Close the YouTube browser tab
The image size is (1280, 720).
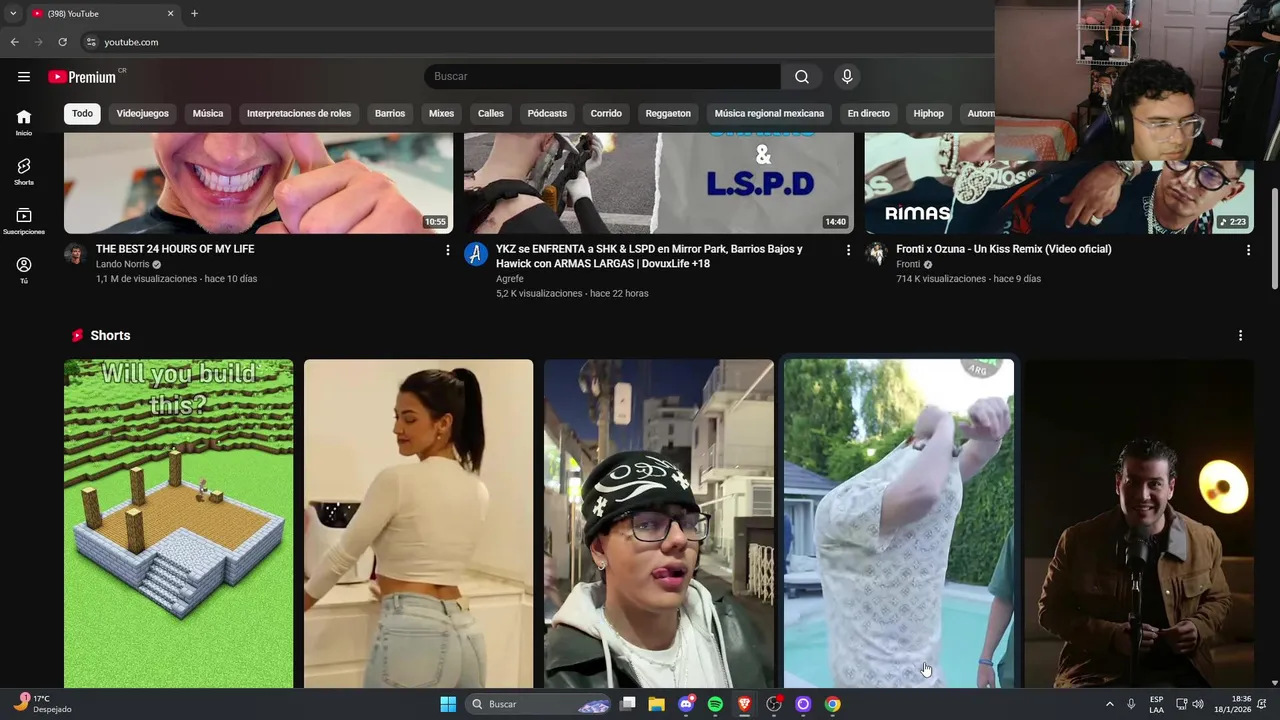(170, 13)
